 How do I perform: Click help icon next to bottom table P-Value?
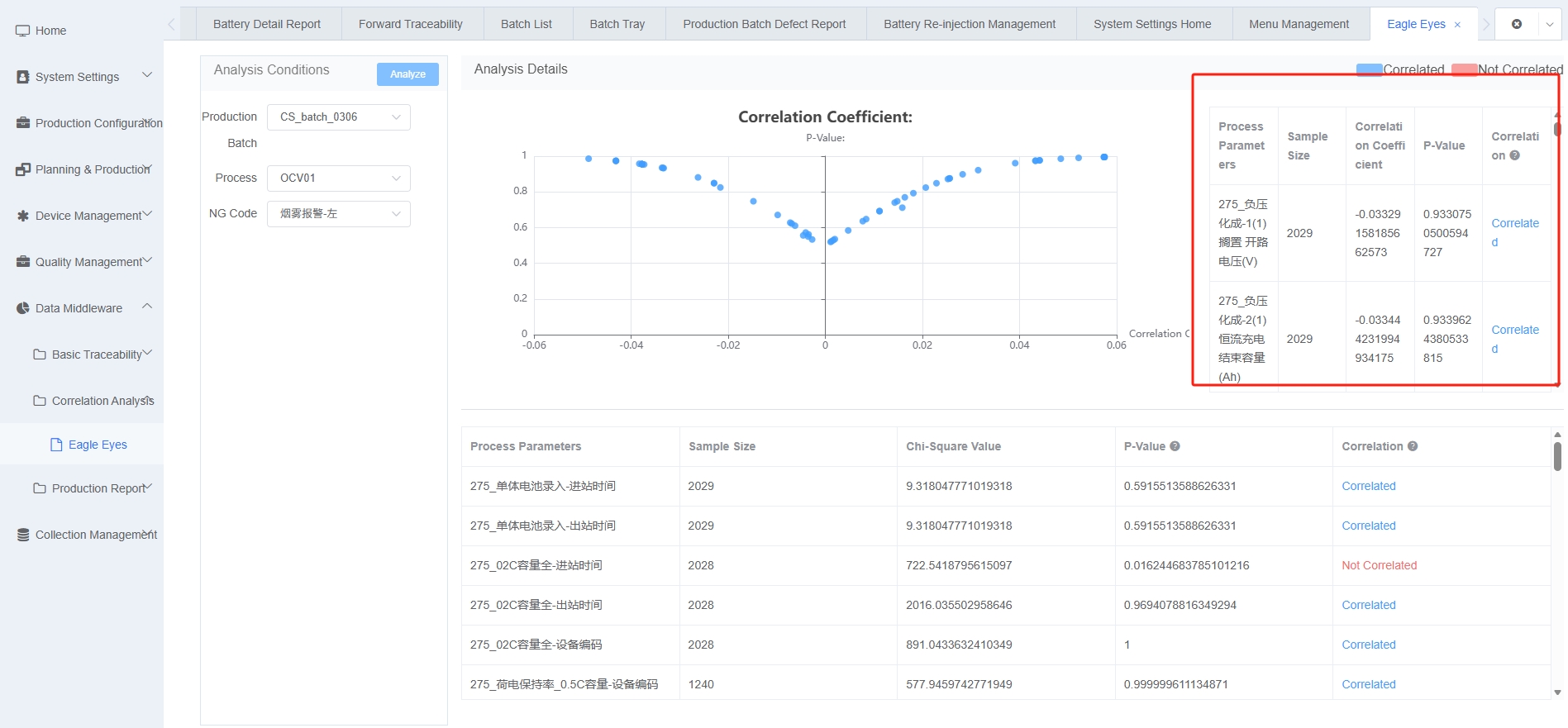coord(1175,446)
